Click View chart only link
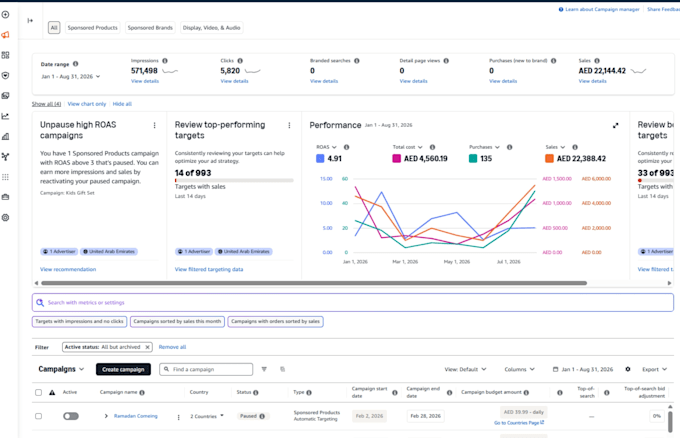Viewport: 680px width, 438px height. (x=87, y=104)
